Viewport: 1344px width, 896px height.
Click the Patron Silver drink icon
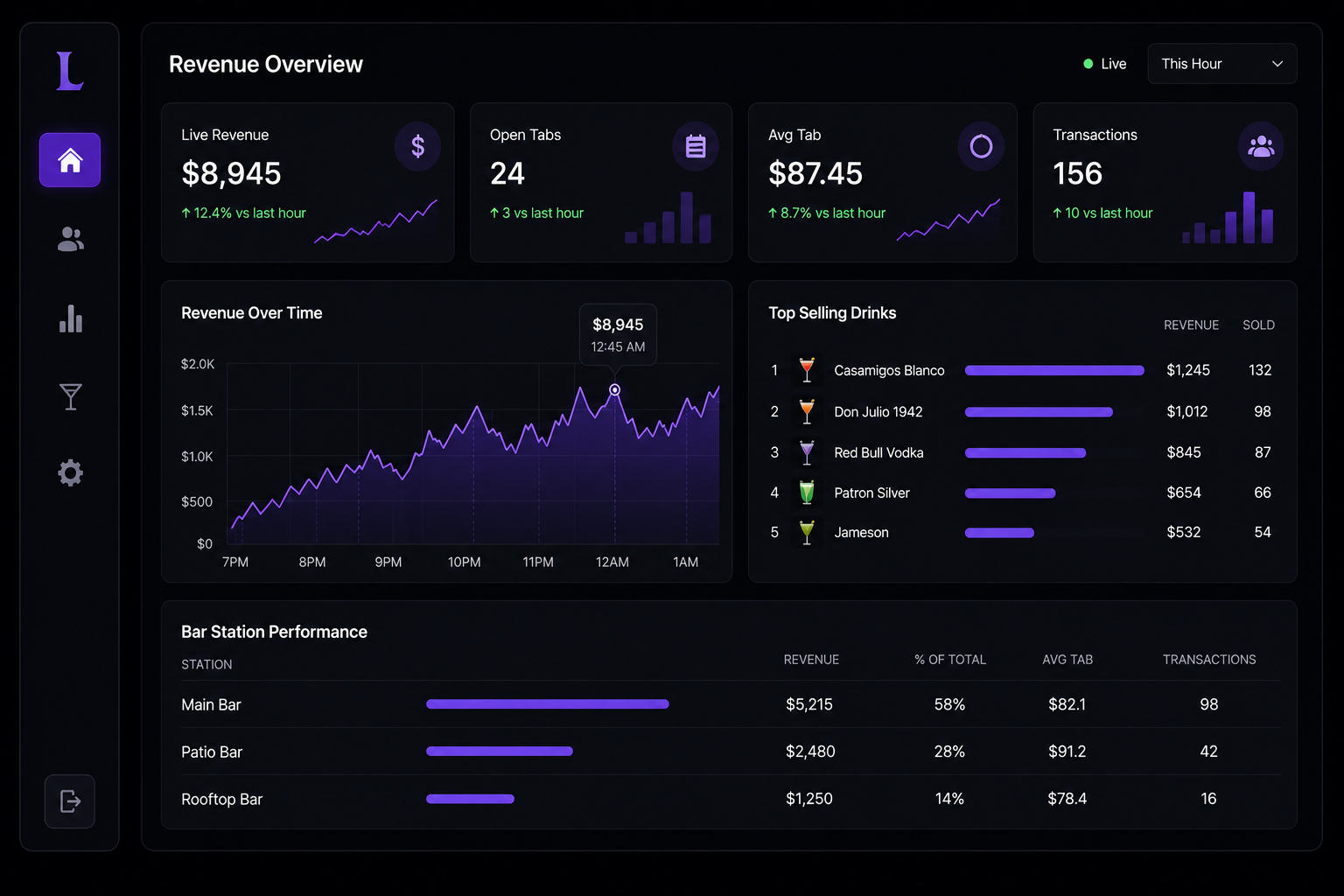tap(807, 493)
